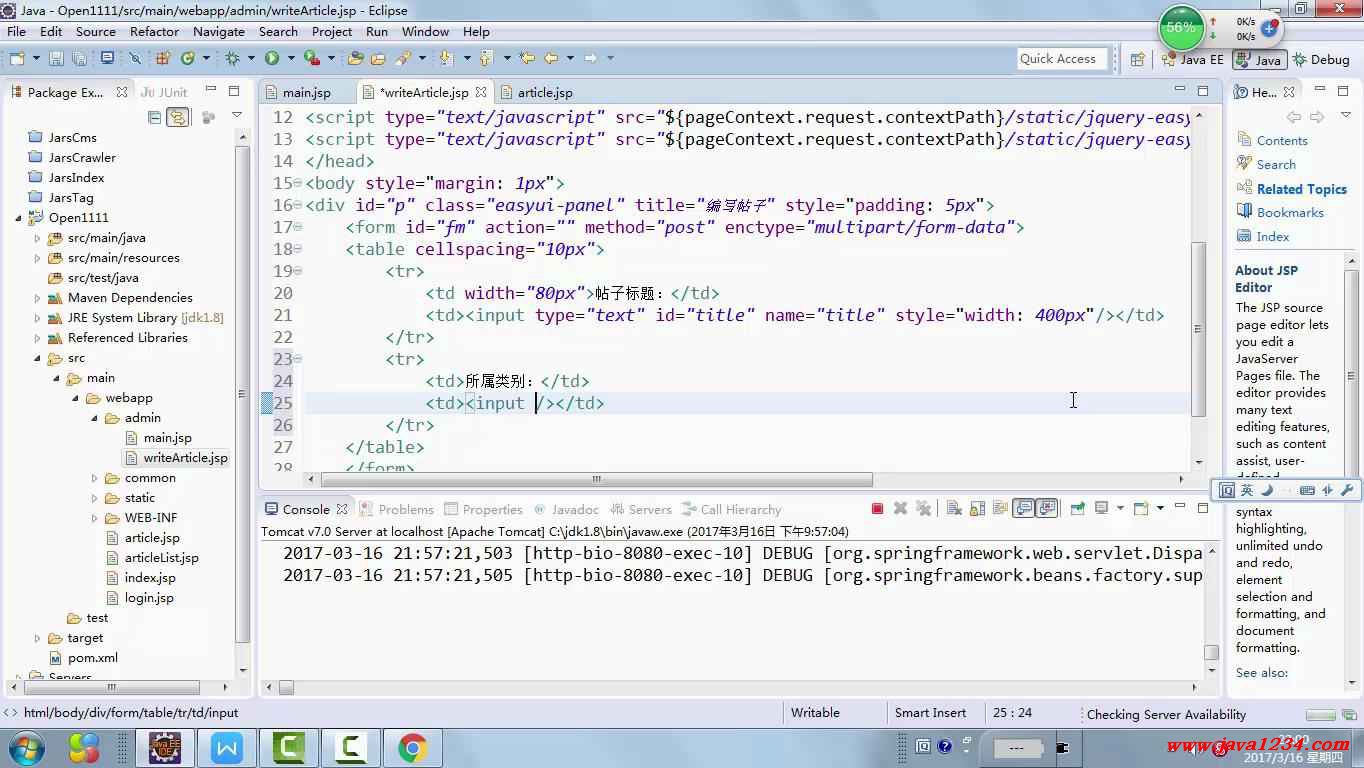Viewport: 1364px width, 768px height.
Task: Toggle fold marker on line 23 tr tag
Action: click(x=298, y=360)
